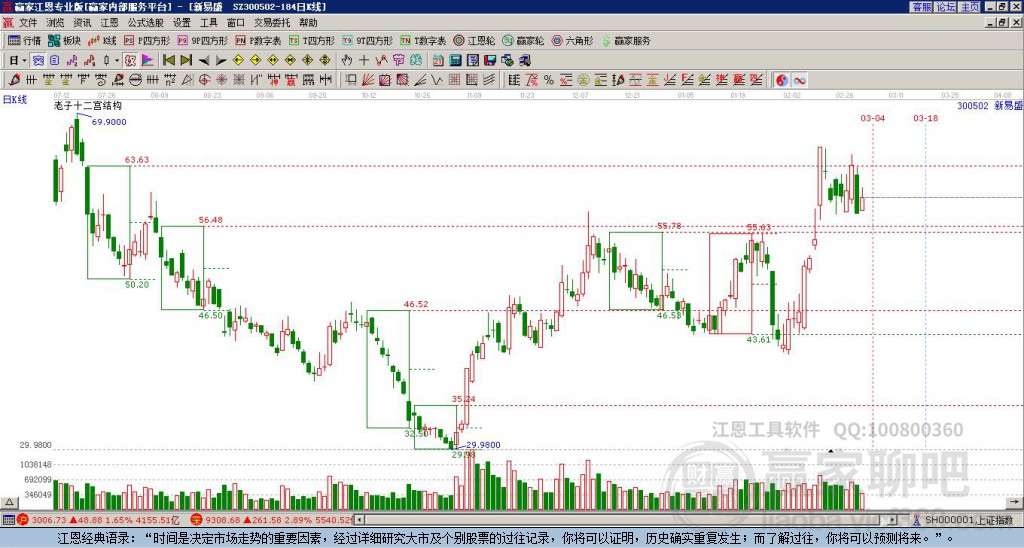Image resolution: width=1024 pixels, height=548 pixels.
Task: Click the 日K线 label
Action: click(15, 99)
